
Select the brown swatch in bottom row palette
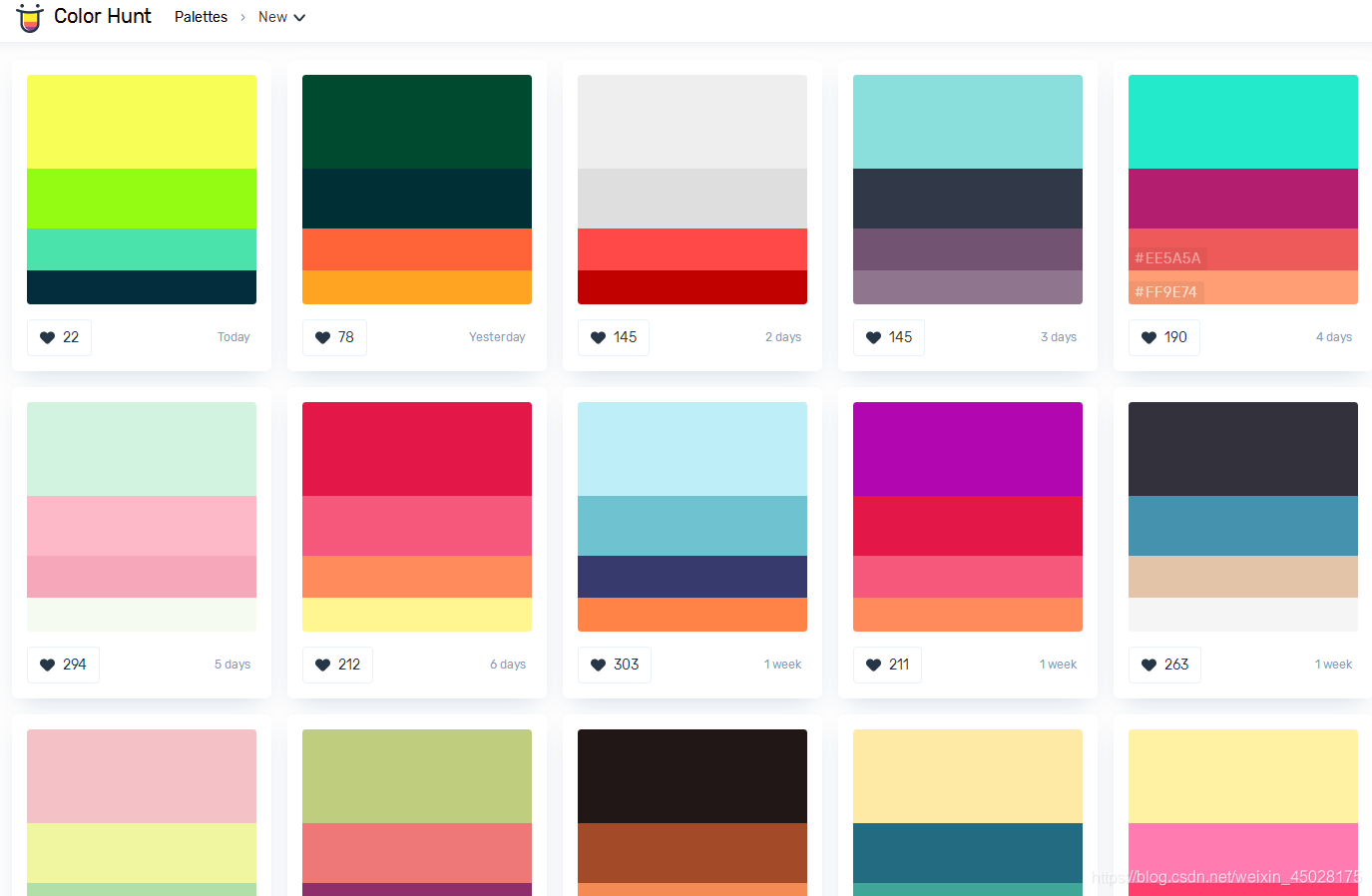(x=692, y=853)
